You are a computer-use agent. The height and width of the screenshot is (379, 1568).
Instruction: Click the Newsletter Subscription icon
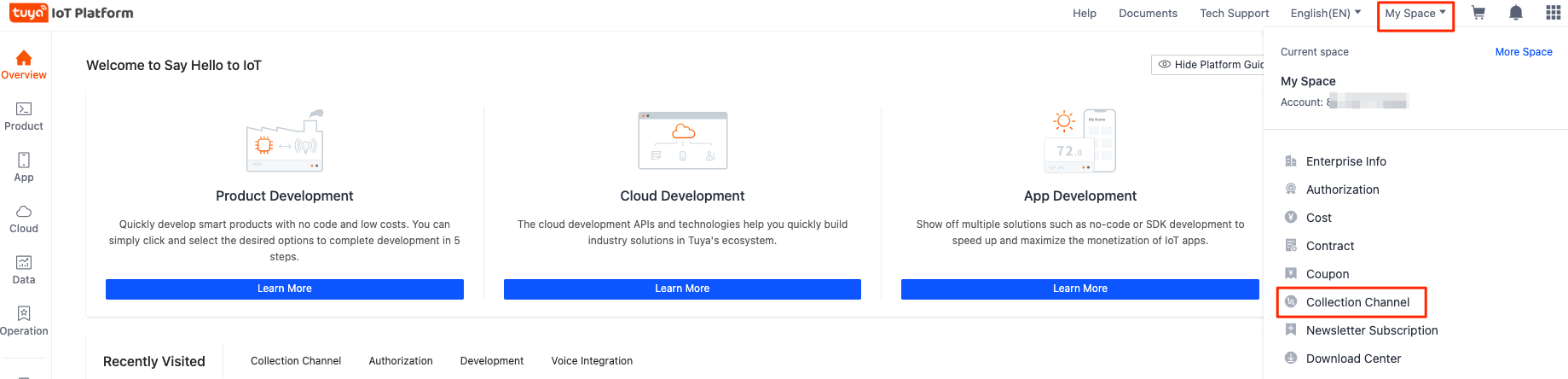tap(1291, 330)
